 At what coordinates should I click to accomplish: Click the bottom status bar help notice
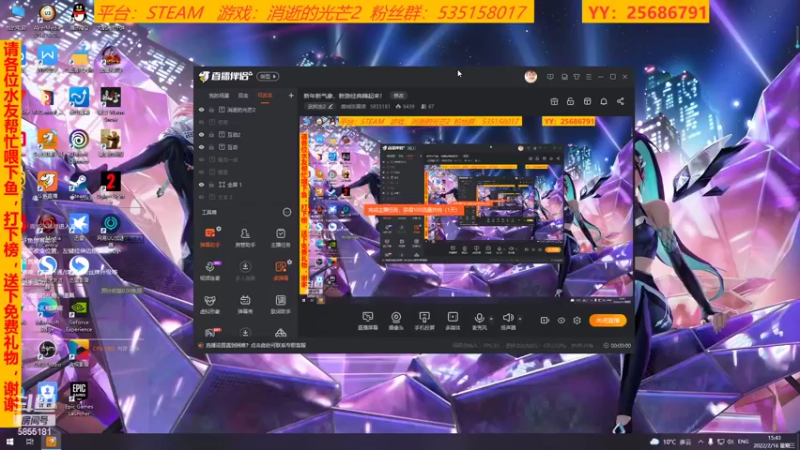point(253,345)
